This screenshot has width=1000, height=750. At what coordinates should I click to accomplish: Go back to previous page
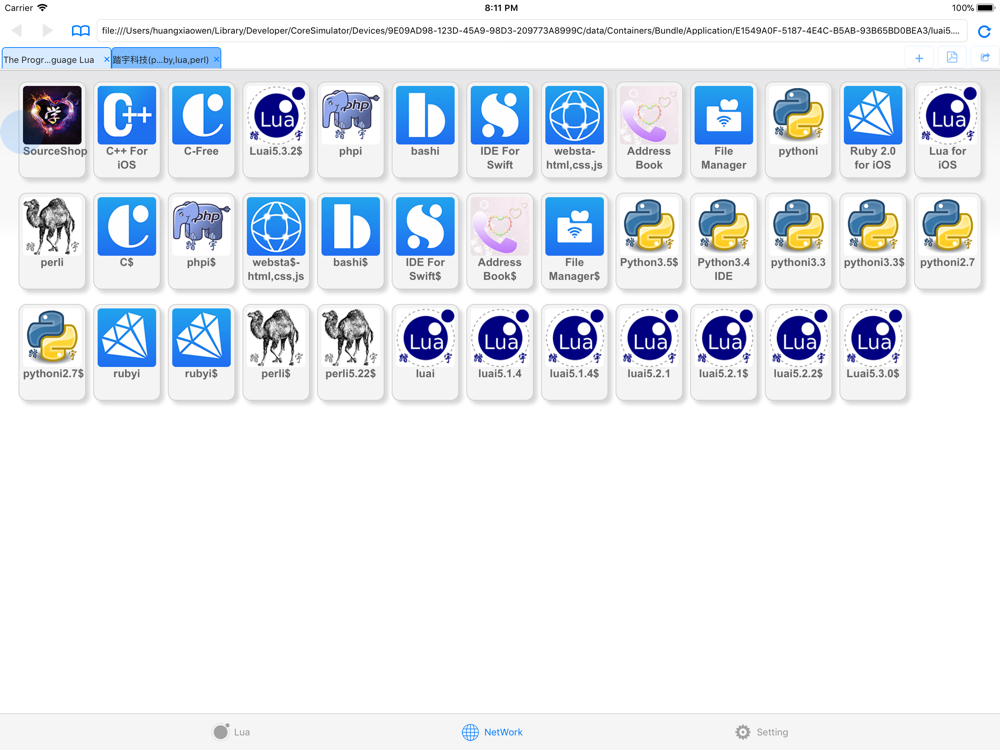pos(17,31)
